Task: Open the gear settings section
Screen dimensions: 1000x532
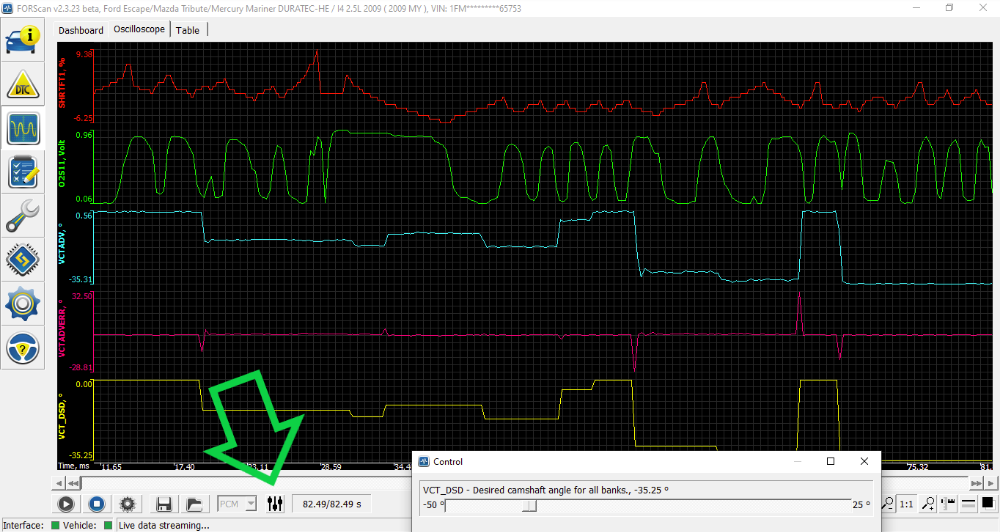Action: 23,303
